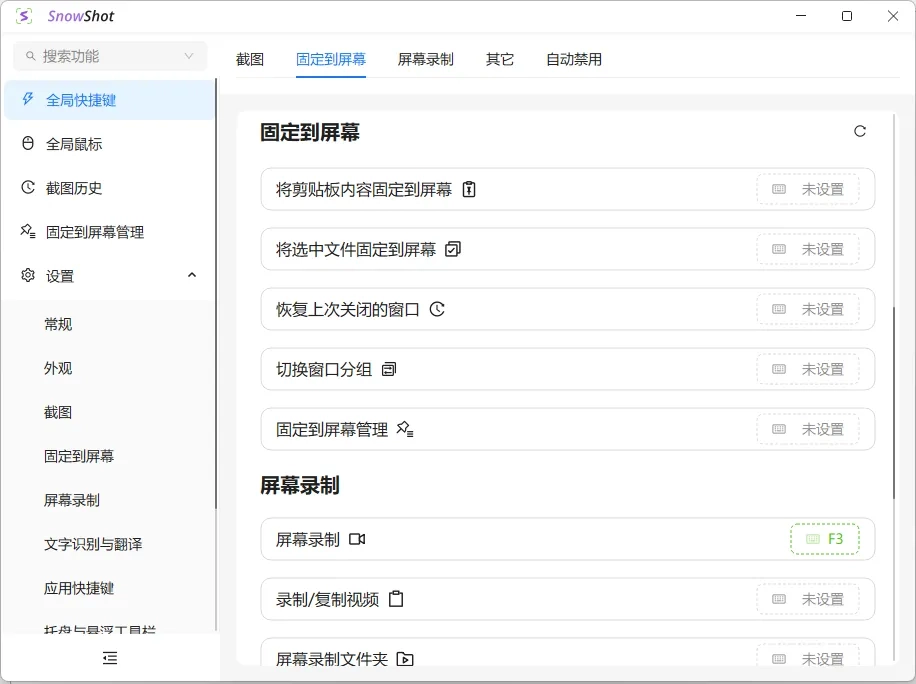Open 文字识别与翻译 settings
This screenshot has width=916, height=684.
(110, 544)
